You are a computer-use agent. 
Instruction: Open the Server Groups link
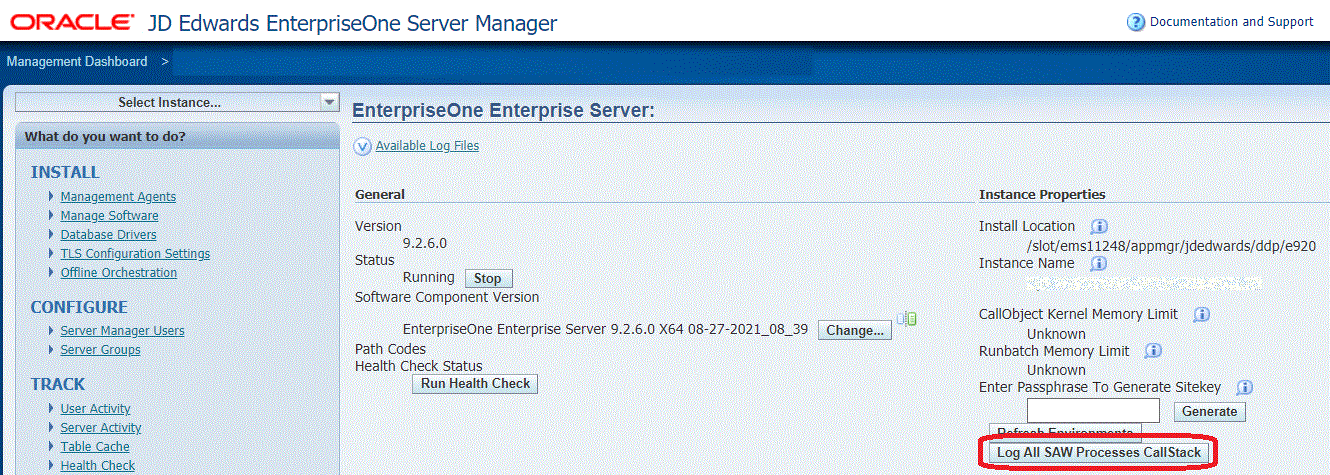(x=100, y=350)
